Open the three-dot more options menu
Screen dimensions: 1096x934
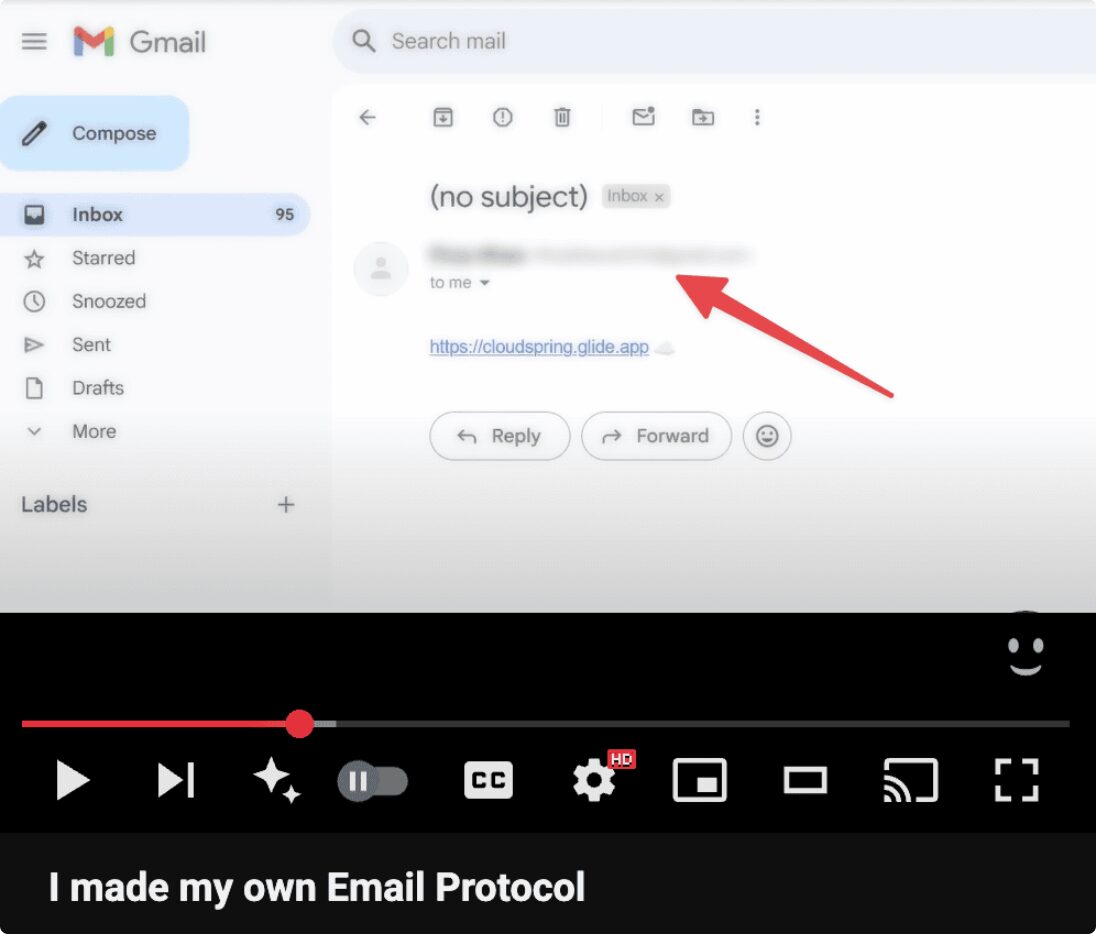click(757, 118)
